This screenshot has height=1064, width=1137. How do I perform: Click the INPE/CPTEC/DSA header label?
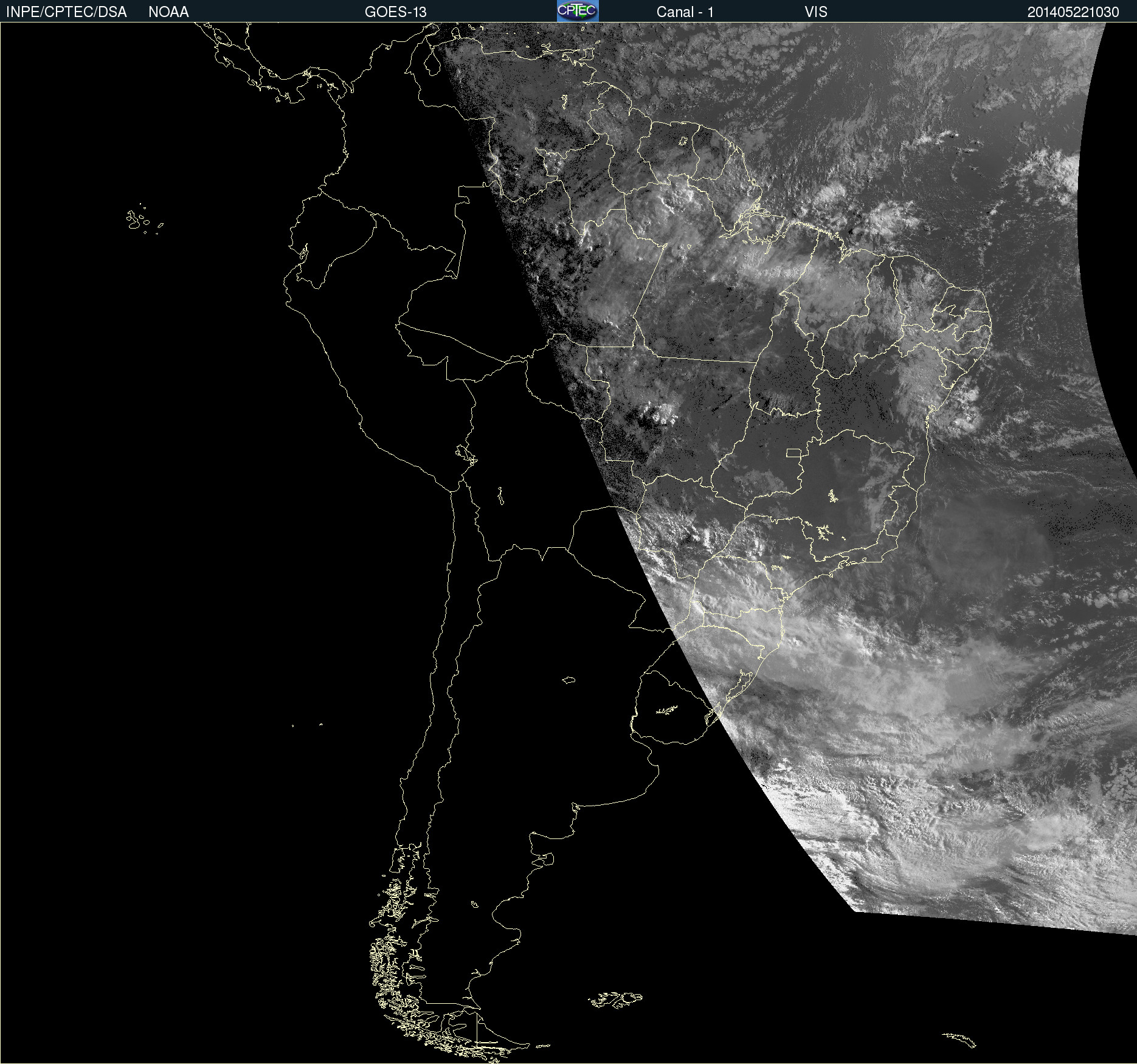click(x=66, y=12)
